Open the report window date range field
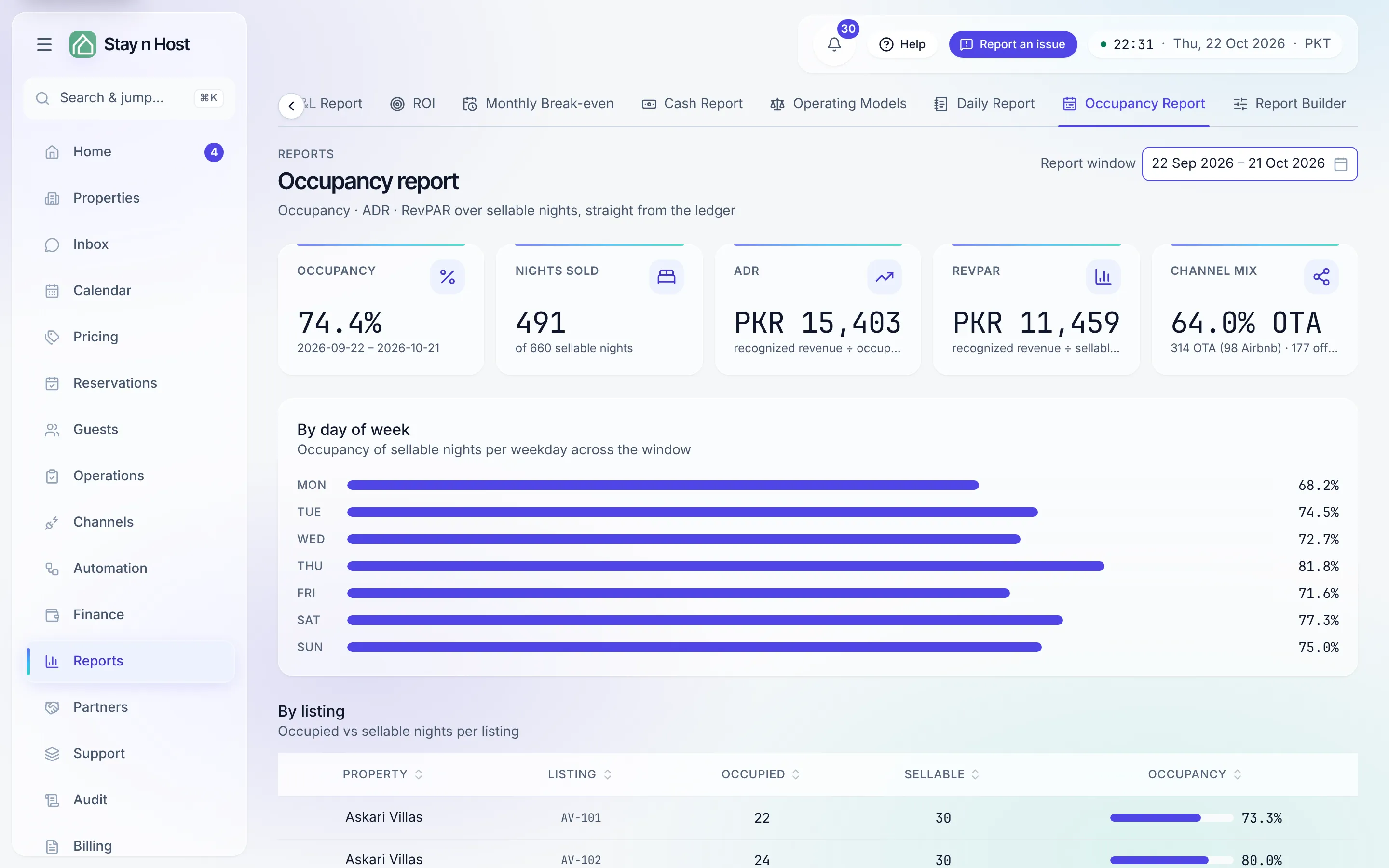Viewport: 1389px width, 868px height. (x=1250, y=164)
